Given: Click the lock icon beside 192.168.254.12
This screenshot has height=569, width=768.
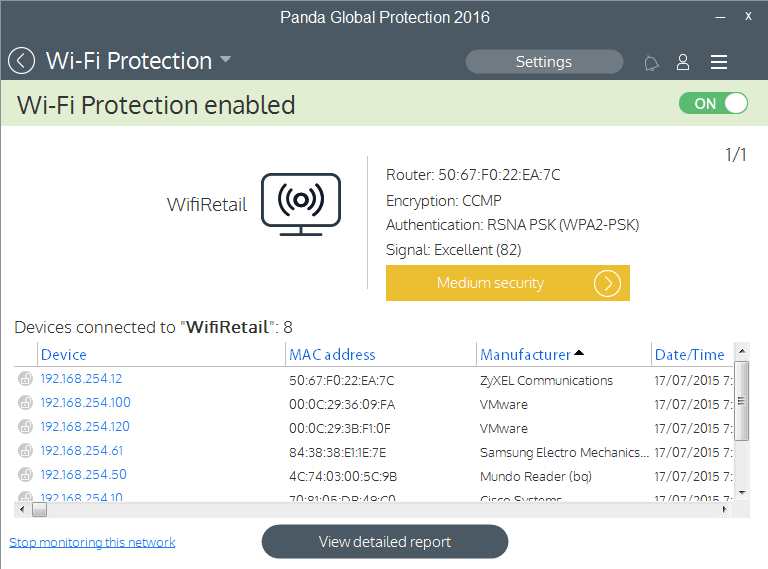Looking at the screenshot, I should click(25, 379).
